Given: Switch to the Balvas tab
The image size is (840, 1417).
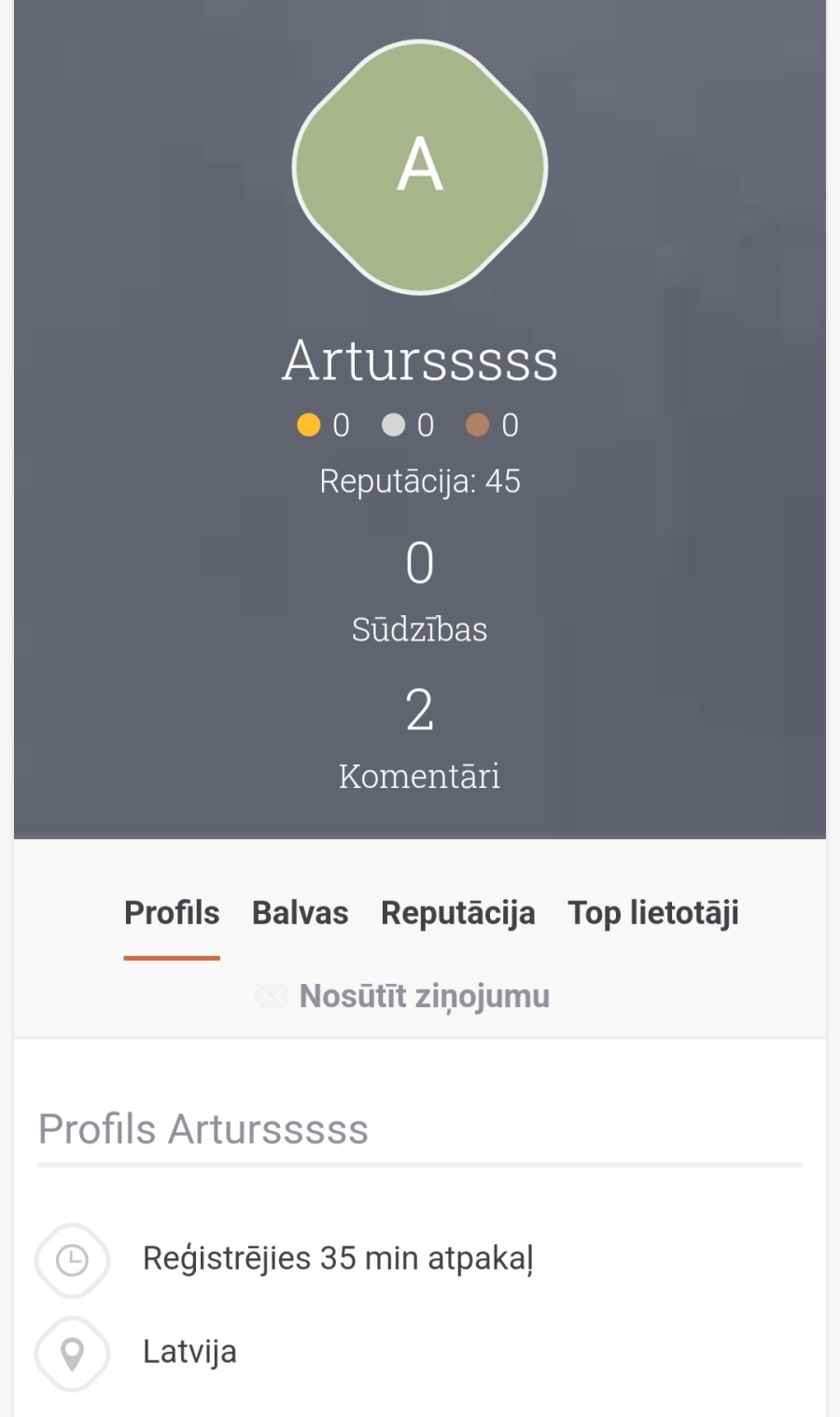Looking at the screenshot, I should [301, 913].
